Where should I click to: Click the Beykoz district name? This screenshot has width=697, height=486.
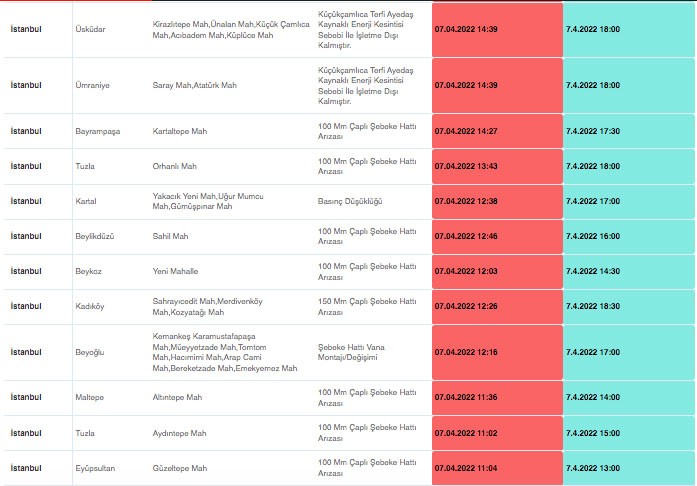89,271
